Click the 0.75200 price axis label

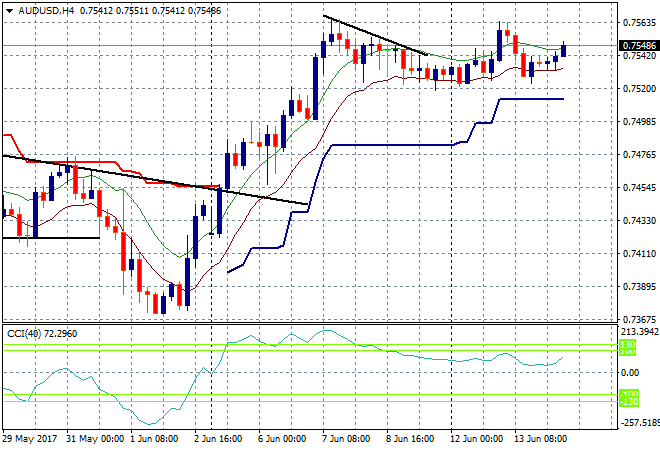click(639, 88)
